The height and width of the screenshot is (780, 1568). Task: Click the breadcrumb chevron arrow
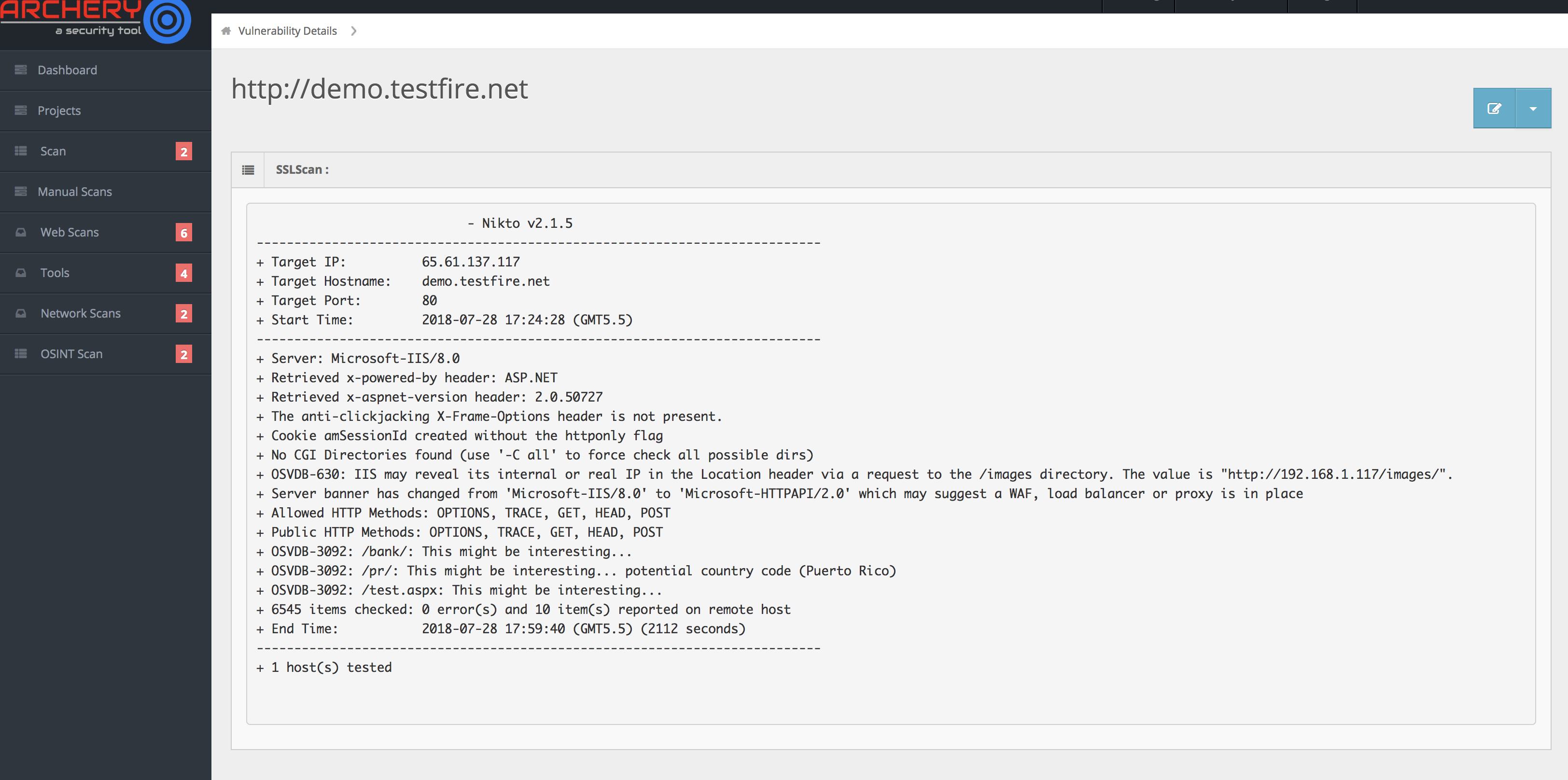click(354, 31)
